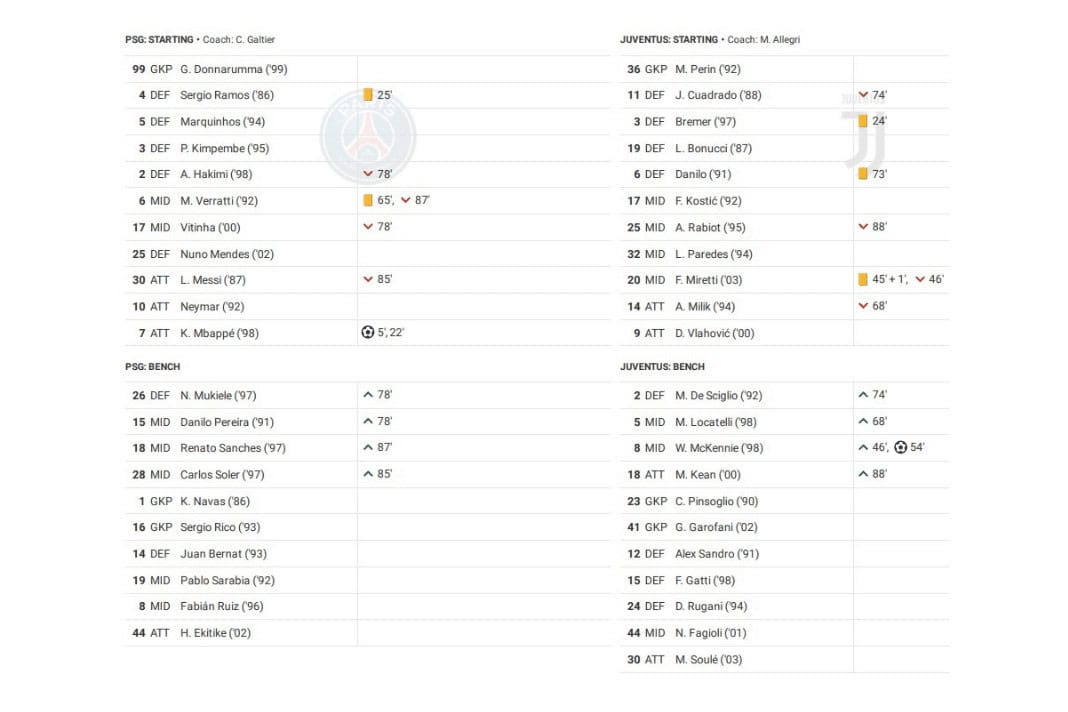
Task: Click Sergio Ramos yellow card icon
Action: pyautogui.click(x=368, y=95)
